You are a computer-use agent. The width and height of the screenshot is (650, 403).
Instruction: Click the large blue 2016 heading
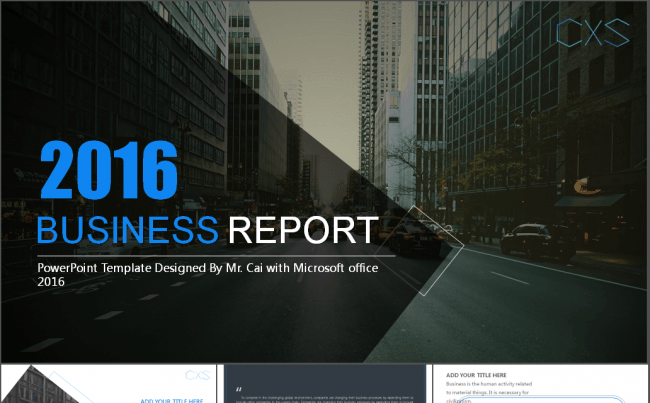point(109,170)
